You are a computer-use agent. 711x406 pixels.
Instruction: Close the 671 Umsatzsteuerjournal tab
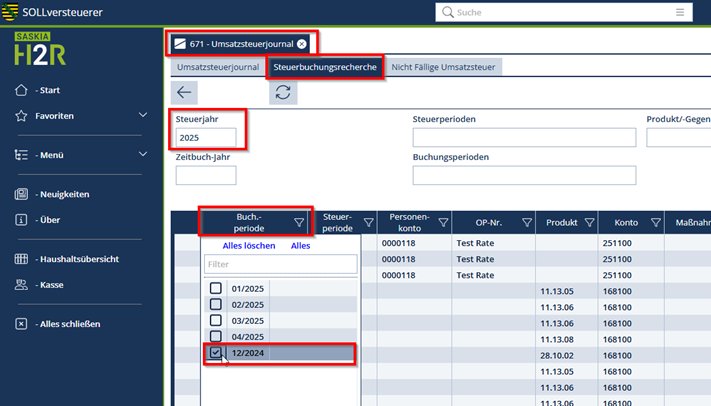[302, 44]
